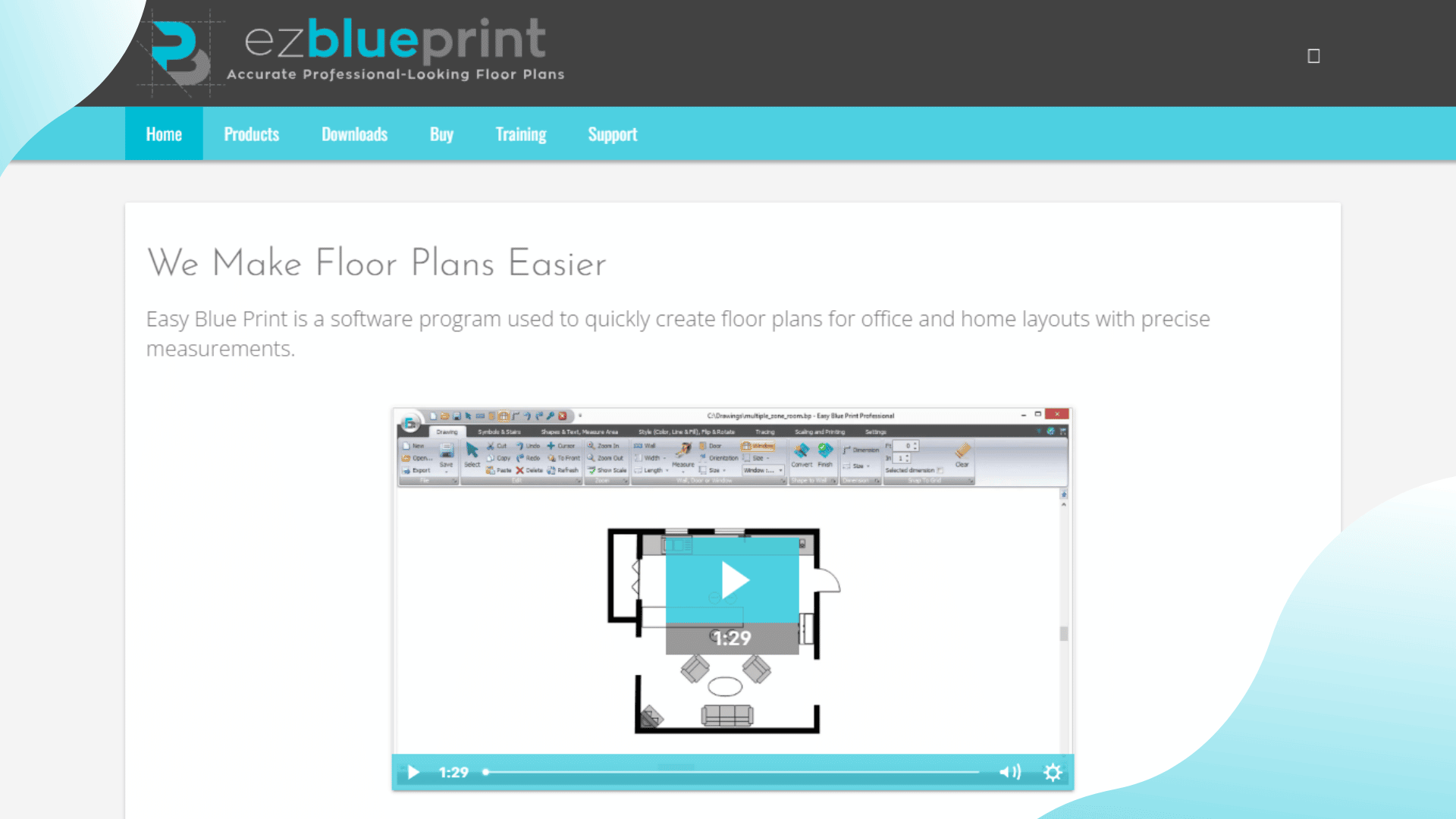Click the Drawing tab in ribbon
This screenshot has width=1456, height=819.
[x=447, y=431]
